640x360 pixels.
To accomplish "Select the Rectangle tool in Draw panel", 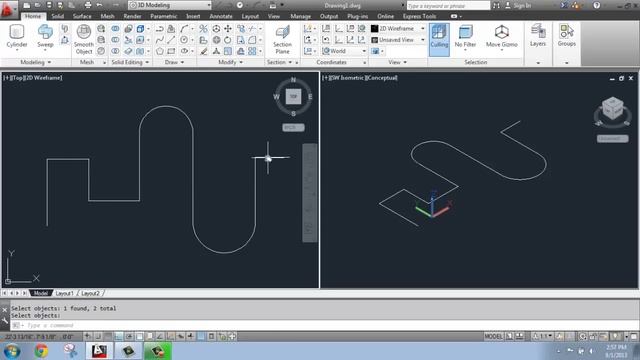I will (x=171, y=51).
